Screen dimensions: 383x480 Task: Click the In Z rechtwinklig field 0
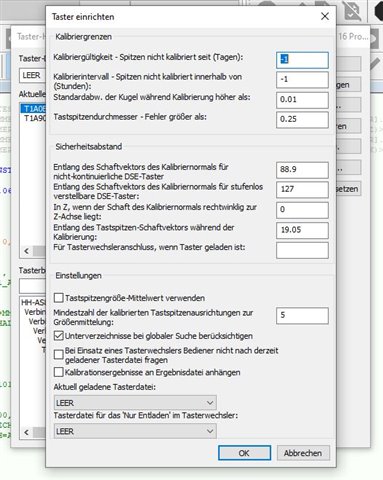(x=302, y=210)
